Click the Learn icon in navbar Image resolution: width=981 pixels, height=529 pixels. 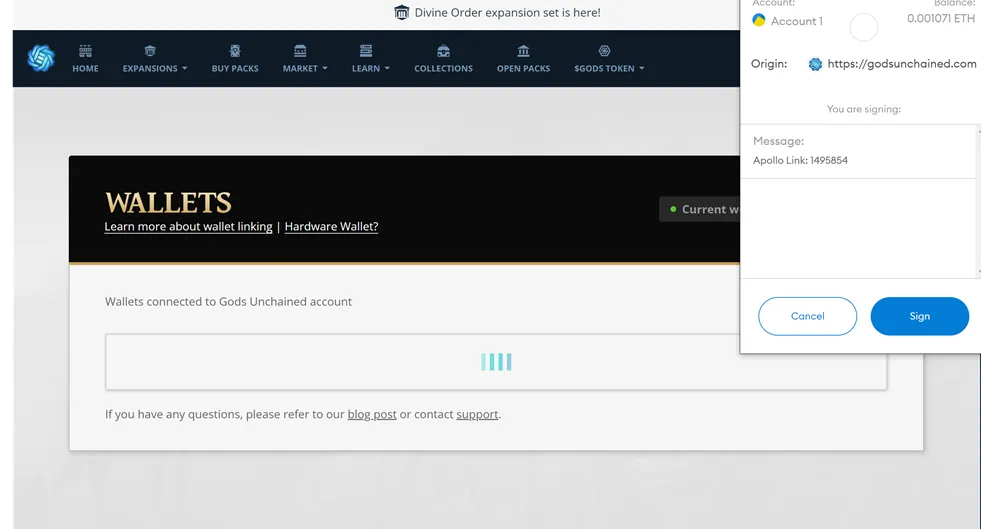tap(366, 51)
